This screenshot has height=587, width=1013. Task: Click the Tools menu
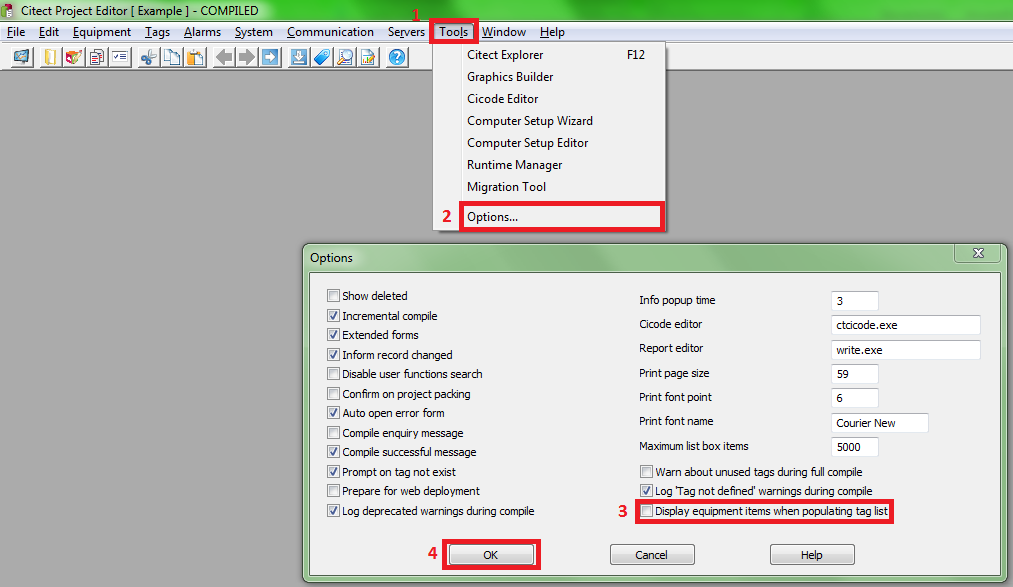[x=454, y=32]
